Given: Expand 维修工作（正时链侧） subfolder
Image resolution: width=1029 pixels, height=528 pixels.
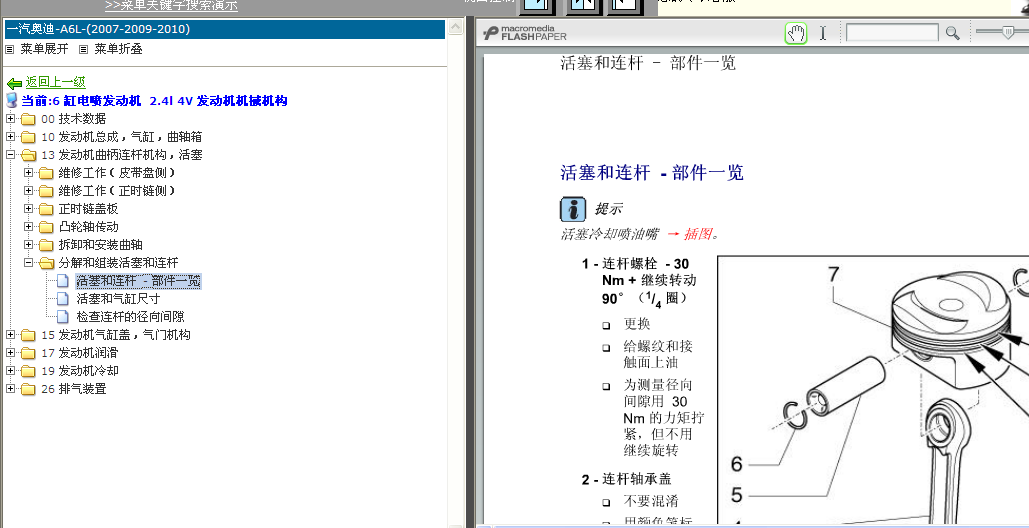Looking at the screenshot, I should click(x=28, y=190).
